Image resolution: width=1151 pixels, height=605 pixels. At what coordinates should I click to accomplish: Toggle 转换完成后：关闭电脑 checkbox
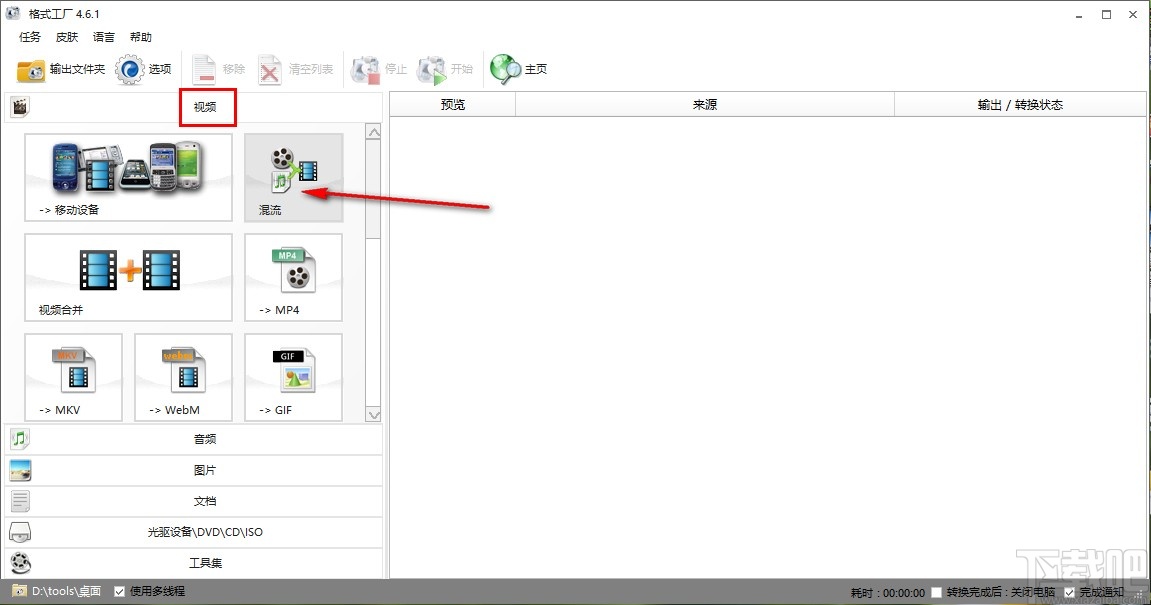pos(937,592)
